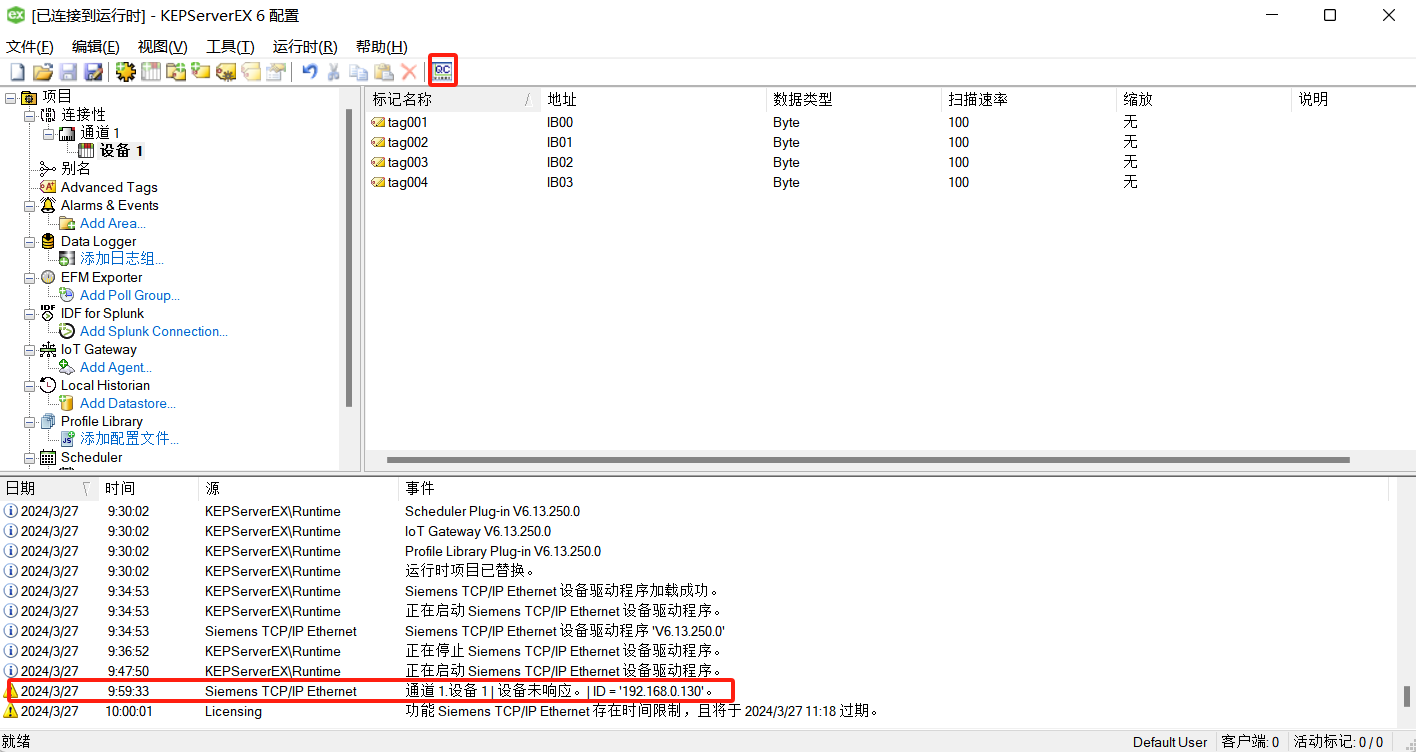Open the 视图(V) menu
The width and height of the screenshot is (1416, 752).
162,47
